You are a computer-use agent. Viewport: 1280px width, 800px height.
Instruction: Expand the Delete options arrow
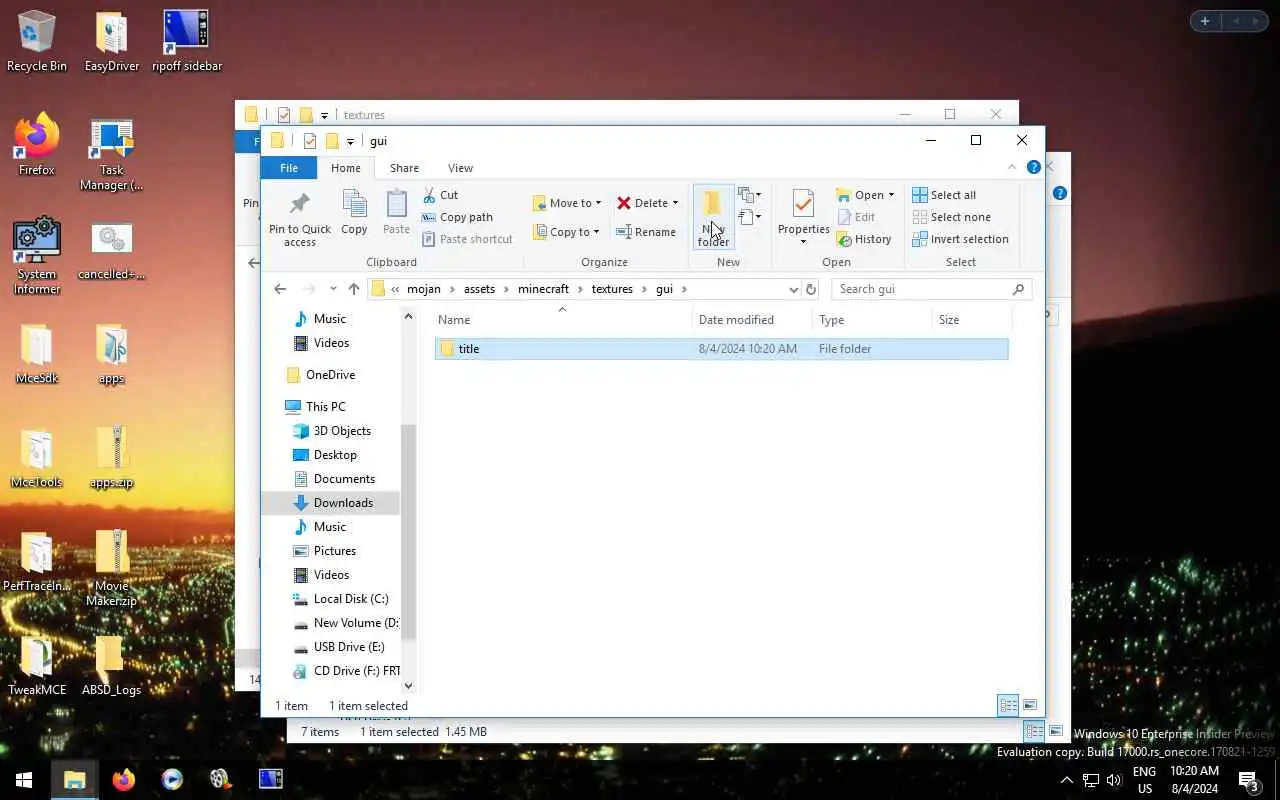click(x=675, y=203)
